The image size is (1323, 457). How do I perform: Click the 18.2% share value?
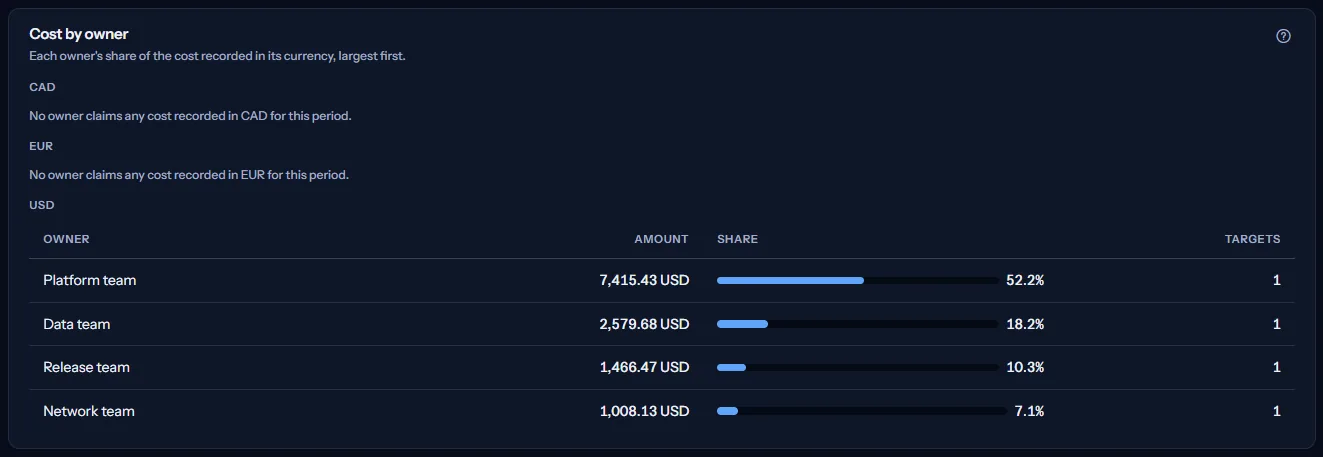click(1025, 324)
